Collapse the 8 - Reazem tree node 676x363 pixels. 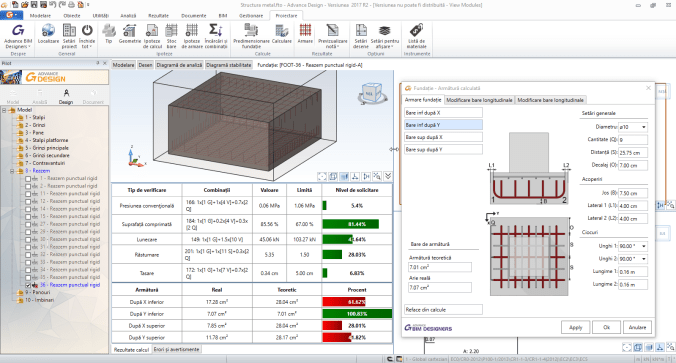12,171
